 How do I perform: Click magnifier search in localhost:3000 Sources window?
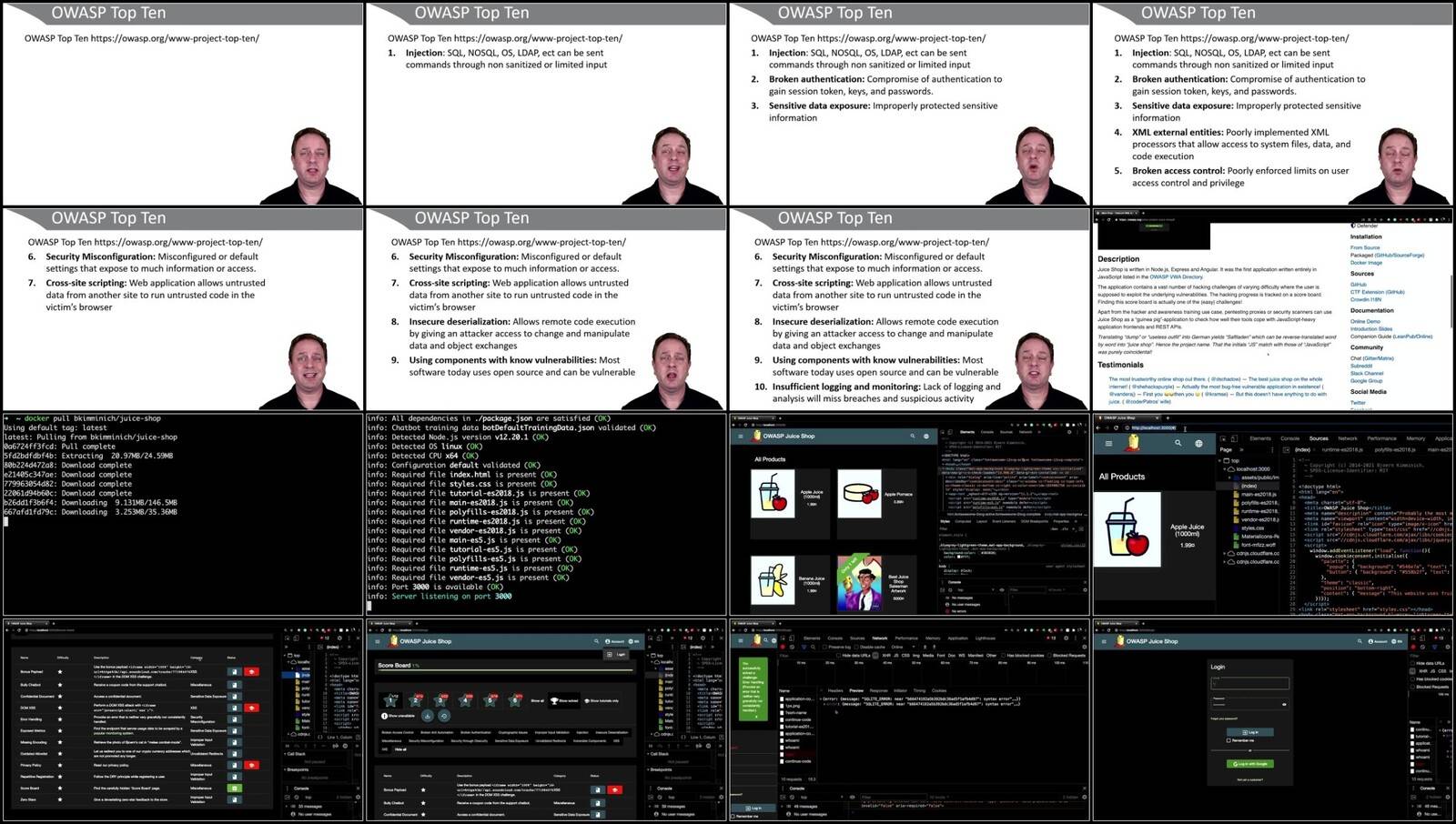(x=1178, y=443)
